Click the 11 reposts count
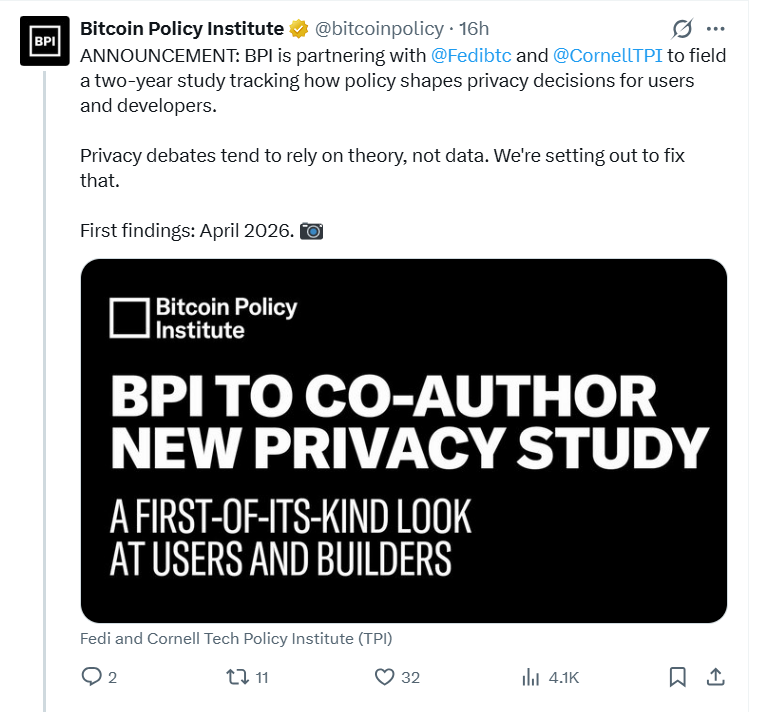 (x=262, y=677)
